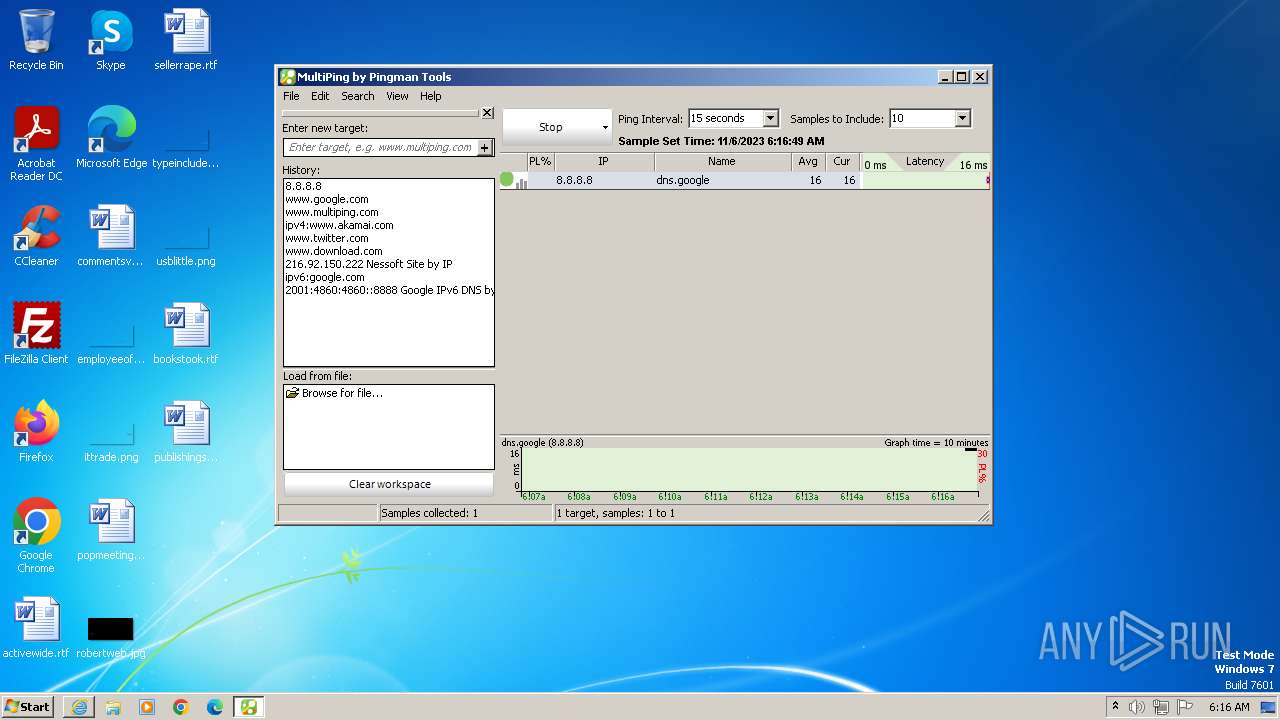
Task: Open the popmeeting document on desktop
Action: (x=111, y=530)
